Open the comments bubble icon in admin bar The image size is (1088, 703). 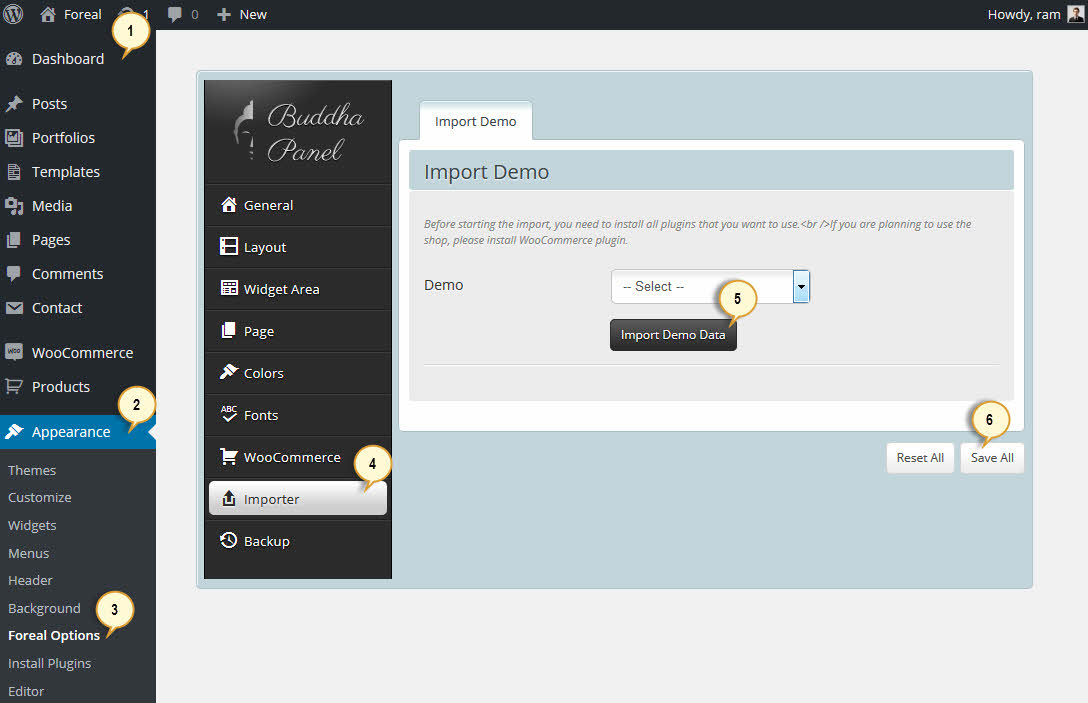pos(175,14)
